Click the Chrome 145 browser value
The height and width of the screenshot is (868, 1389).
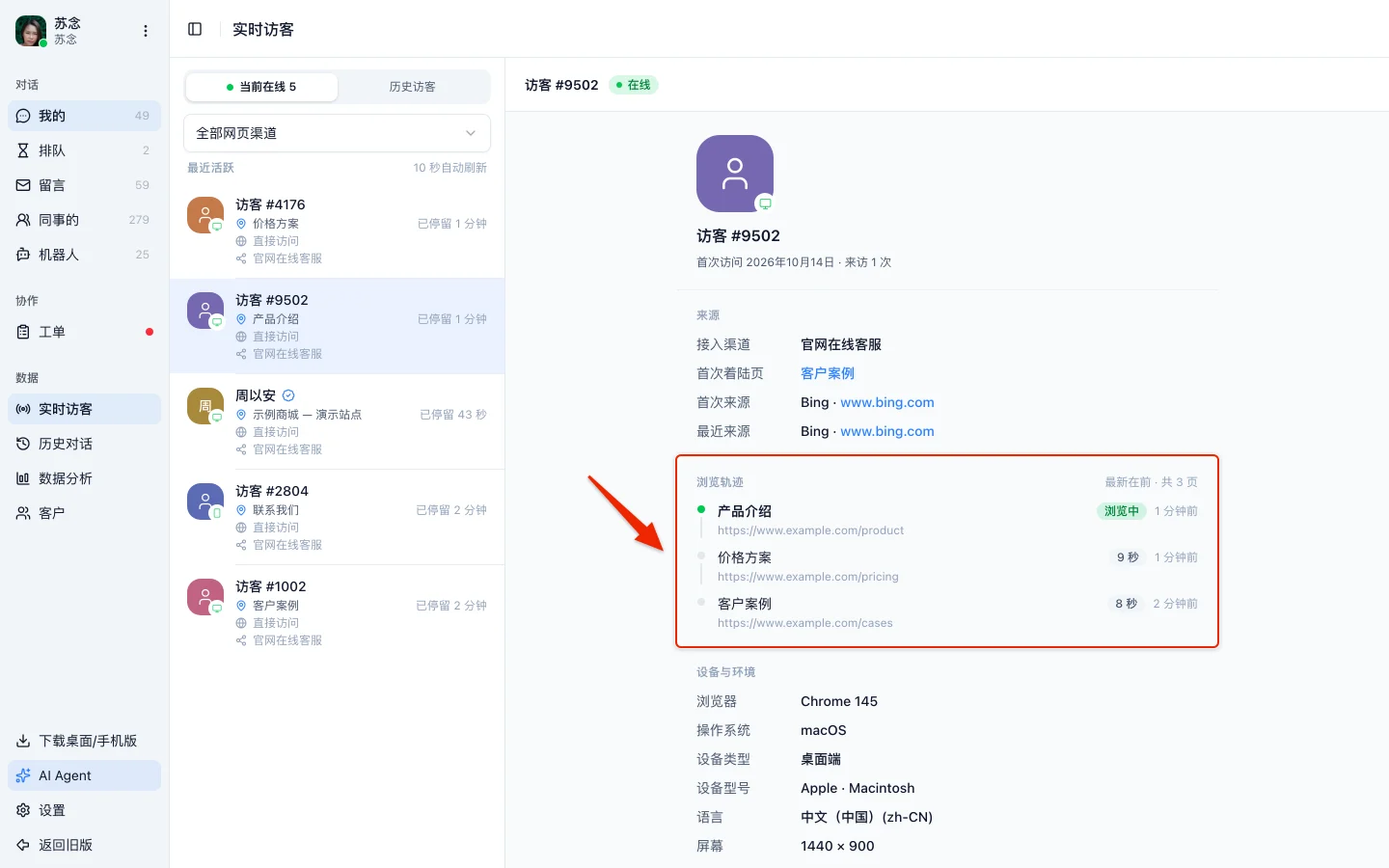839,701
